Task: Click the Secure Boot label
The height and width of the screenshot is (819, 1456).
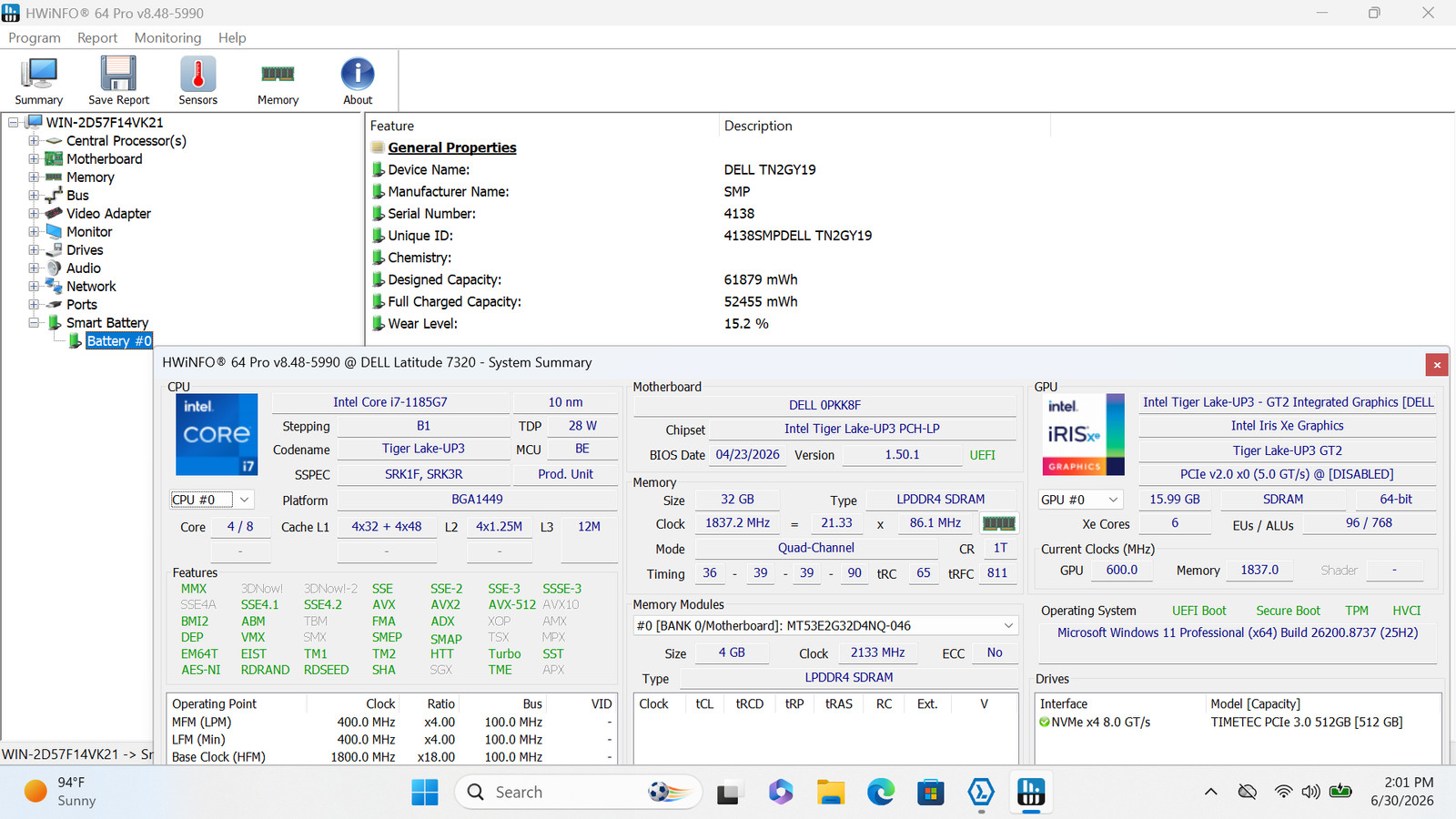Action: [1288, 611]
